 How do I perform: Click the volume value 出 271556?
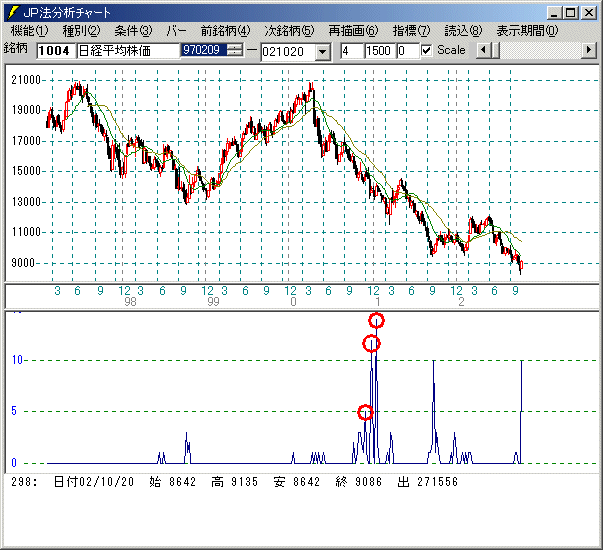pyautogui.click(x=428, y=482)
